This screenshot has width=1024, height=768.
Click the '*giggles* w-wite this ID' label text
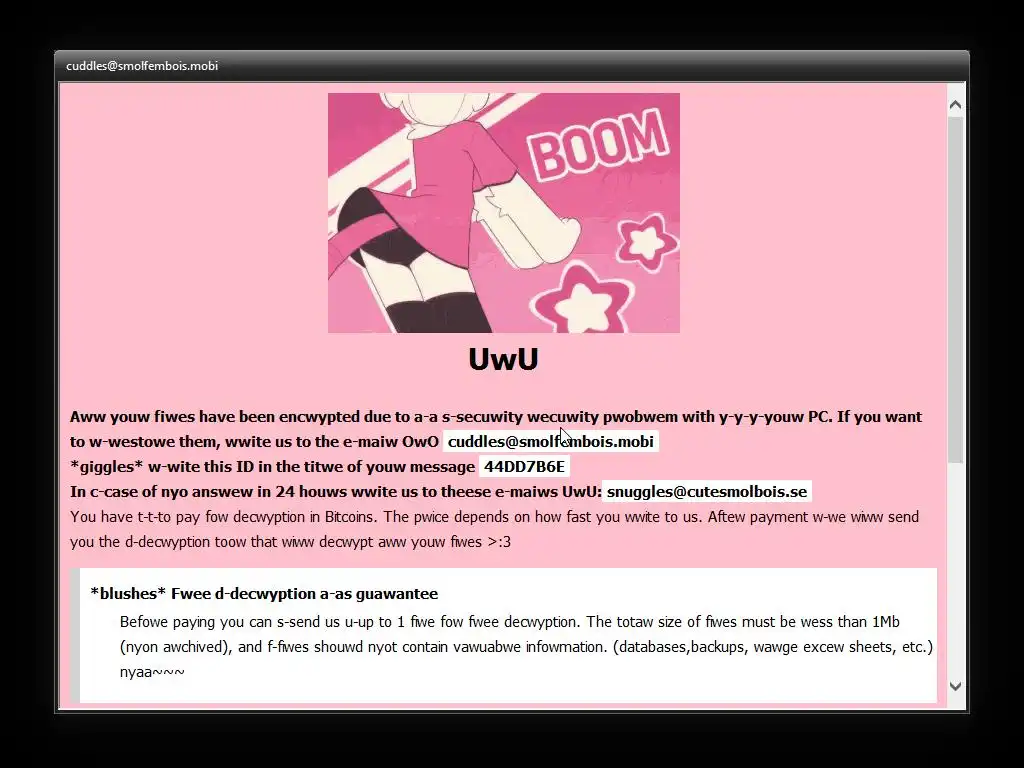coord(272,466)
